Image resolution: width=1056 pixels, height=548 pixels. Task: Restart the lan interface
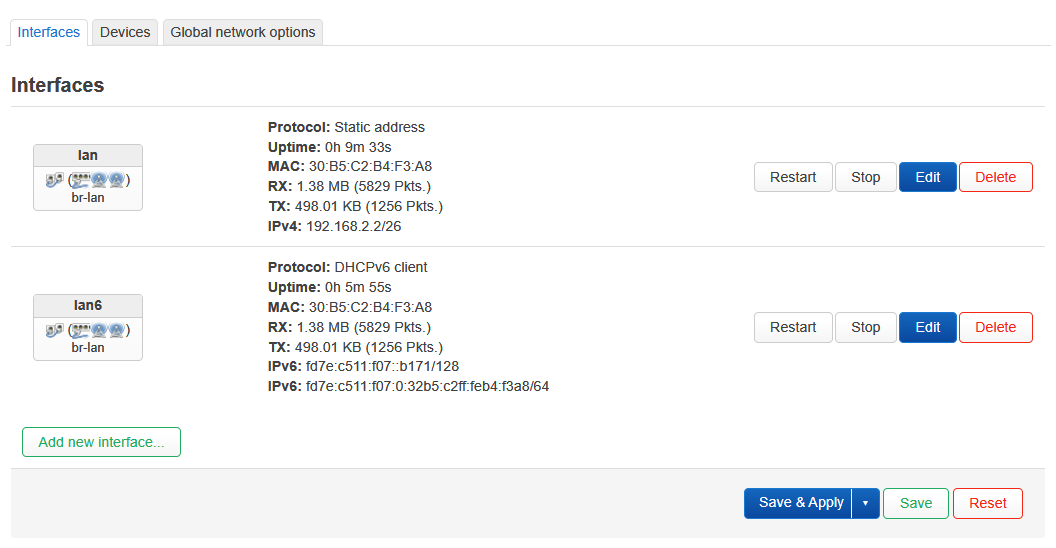point(793,177)
